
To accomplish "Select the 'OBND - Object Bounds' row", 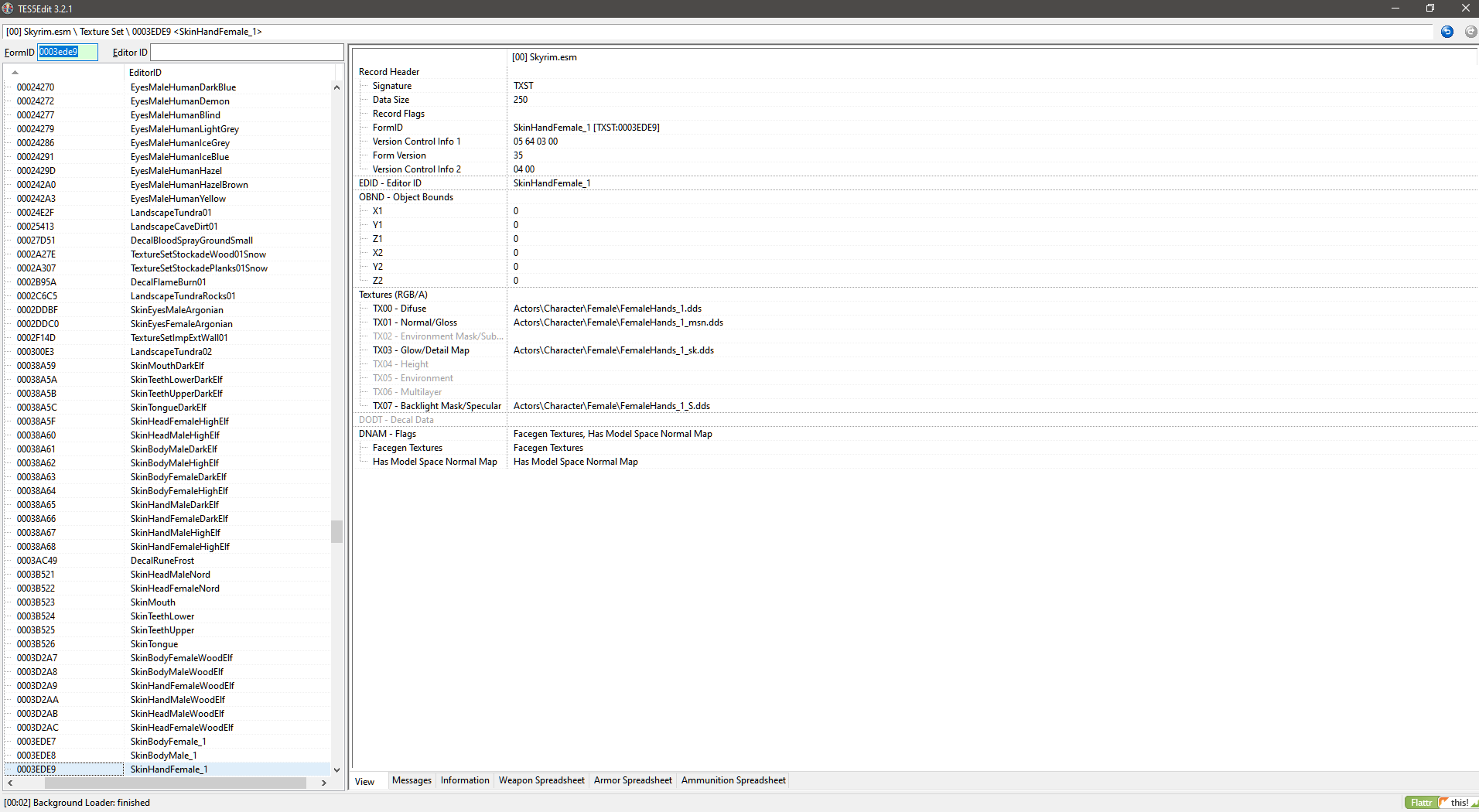I will (406, 197).
